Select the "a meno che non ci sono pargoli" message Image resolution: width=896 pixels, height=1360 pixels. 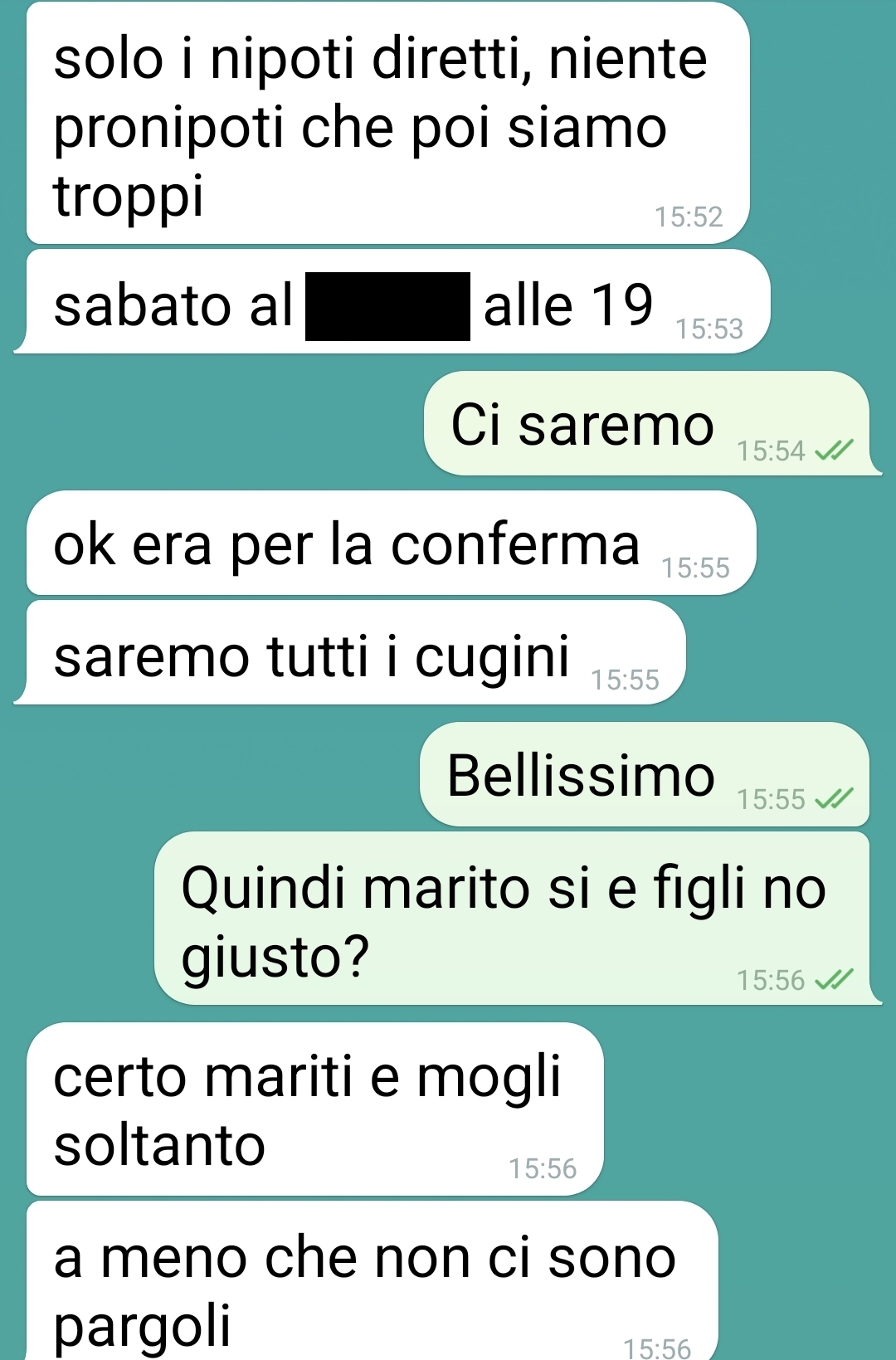coord(373,1280)
